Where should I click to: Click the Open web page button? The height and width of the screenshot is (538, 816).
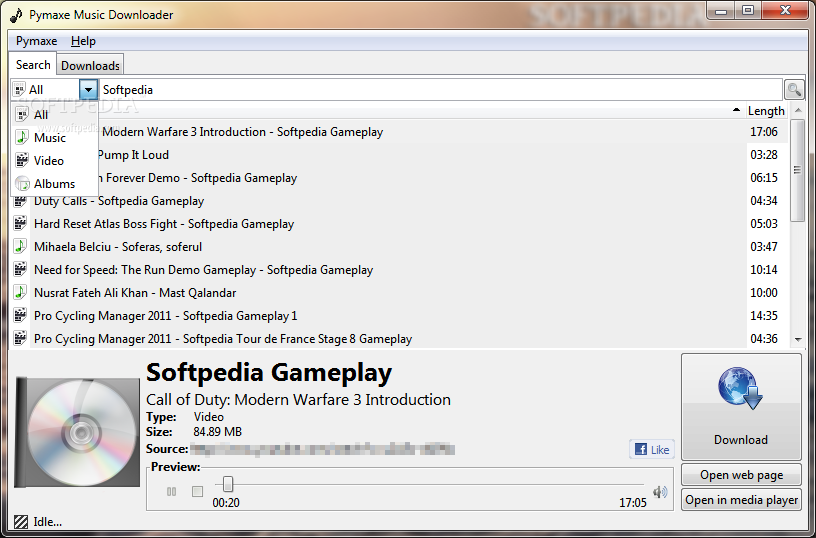(x=741, y=475)
